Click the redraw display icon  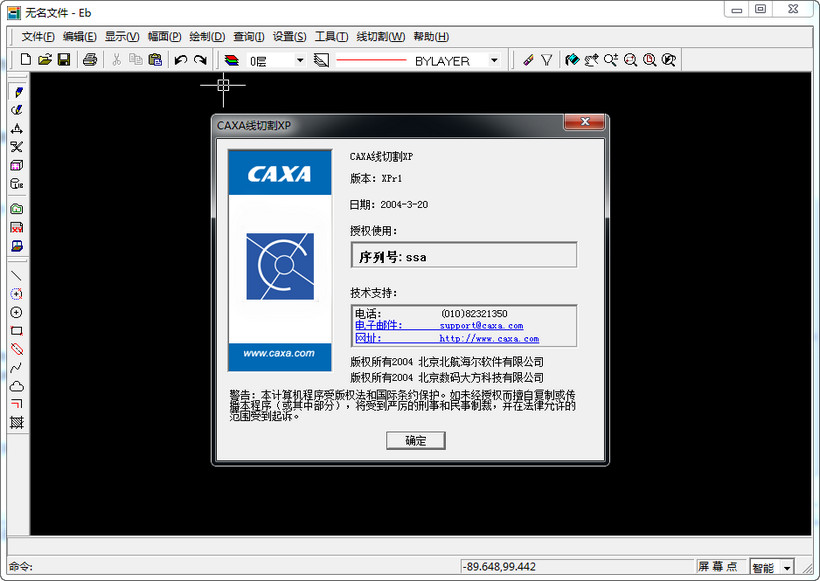tap(572, 60)
